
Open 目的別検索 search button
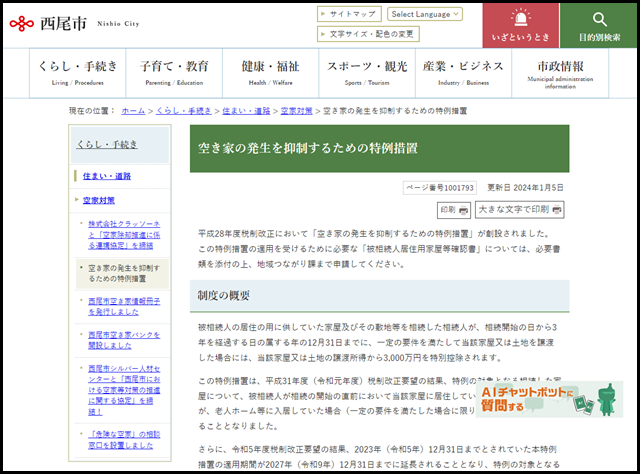point(599,25)
